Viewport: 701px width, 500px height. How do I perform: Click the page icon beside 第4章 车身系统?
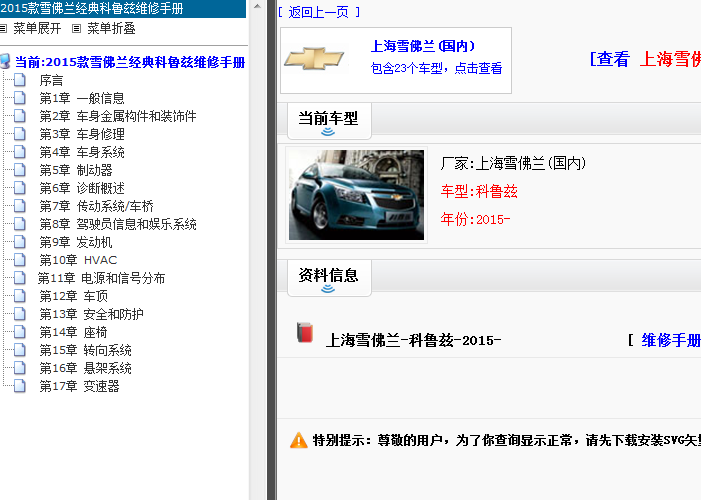click(x=20, y=152)
